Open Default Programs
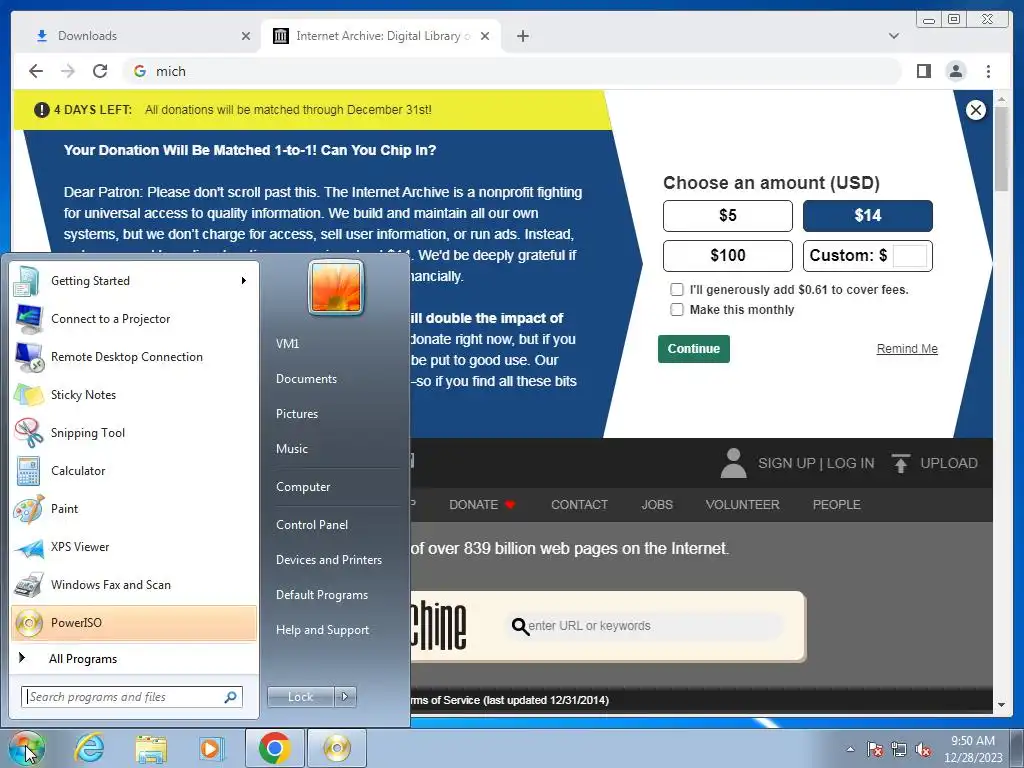The width and height of the screenshot is (1024, 768). pos(322,595)
